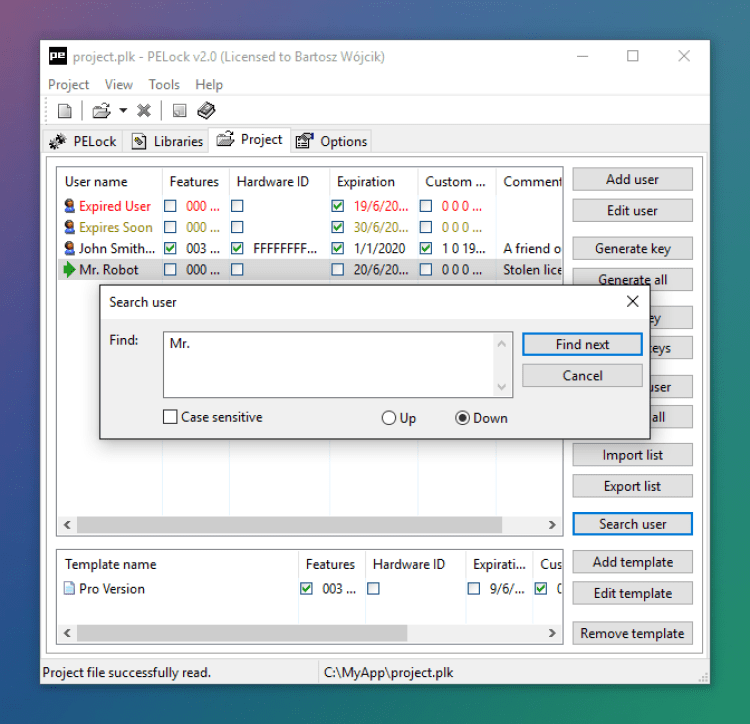Sort by the Template name column header
The image size is (750, 724).
(x=178, y=564)
